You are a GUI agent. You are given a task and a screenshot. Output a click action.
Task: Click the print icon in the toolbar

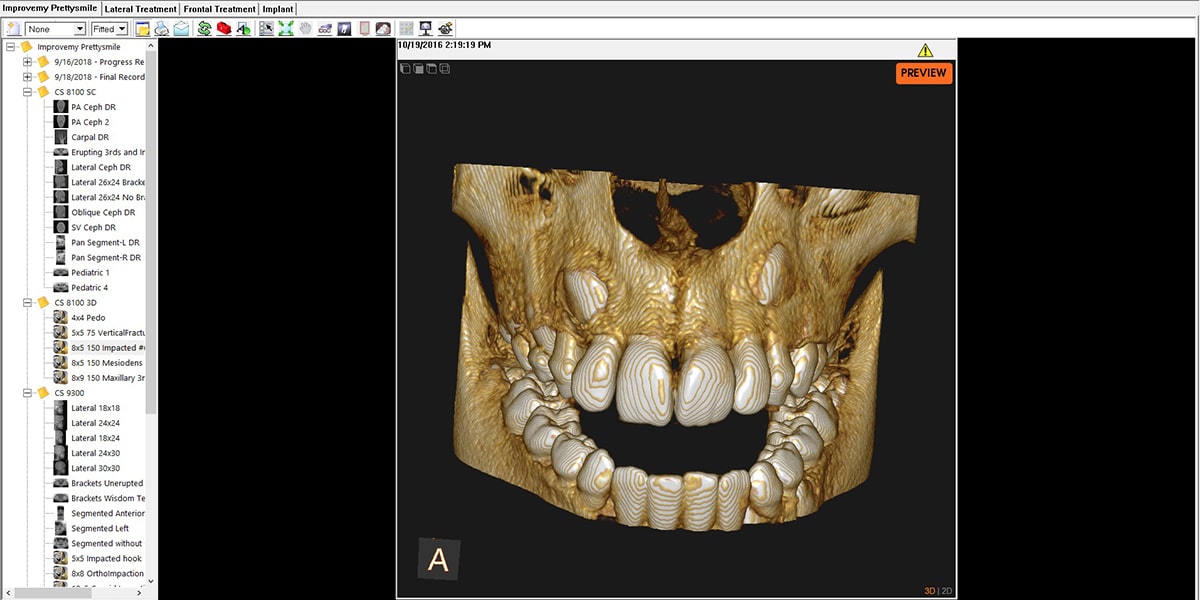coord(162,29)
